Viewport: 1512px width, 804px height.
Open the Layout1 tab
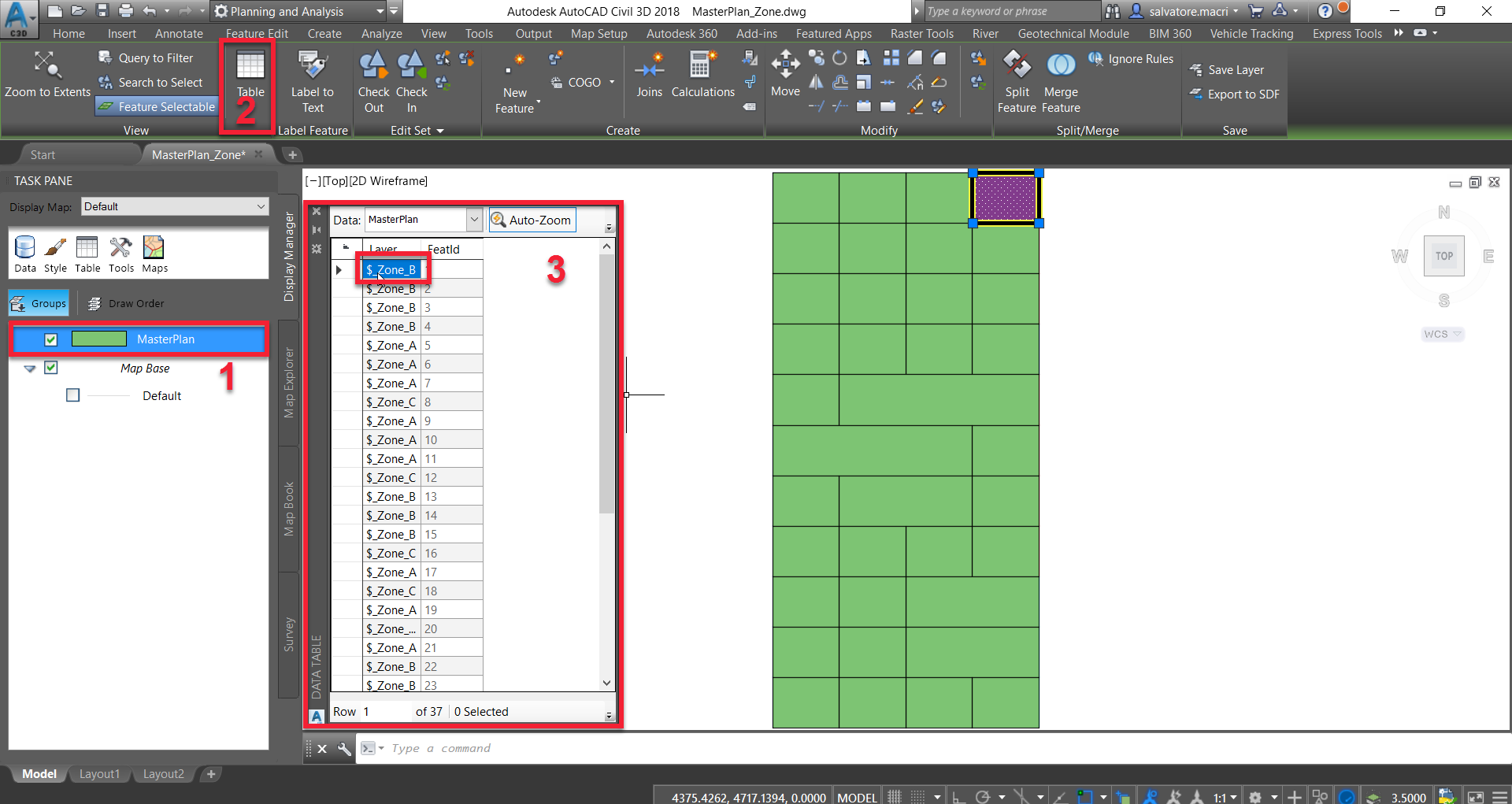(99, 774)
